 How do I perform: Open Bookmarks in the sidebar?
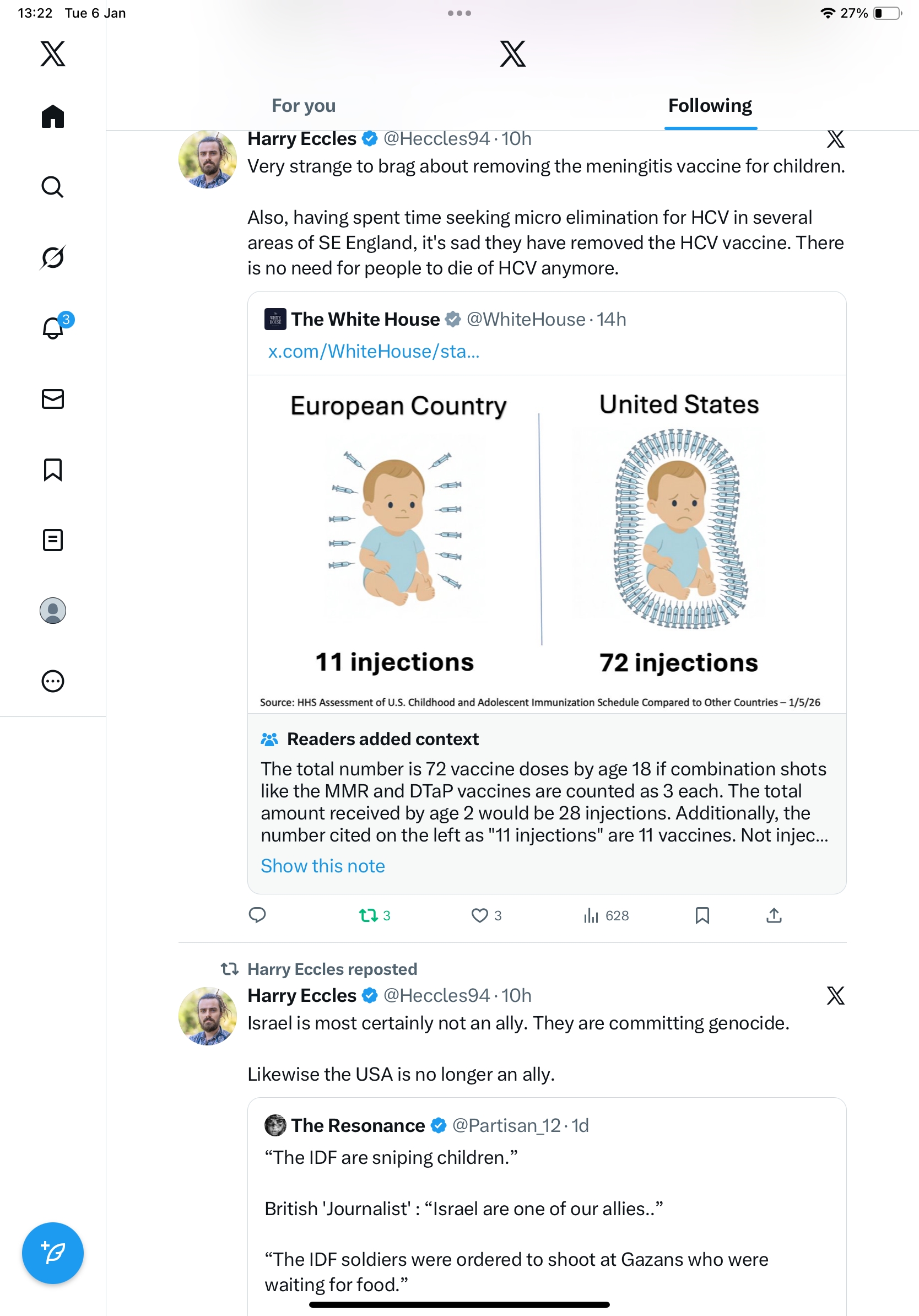coord(53,470)
